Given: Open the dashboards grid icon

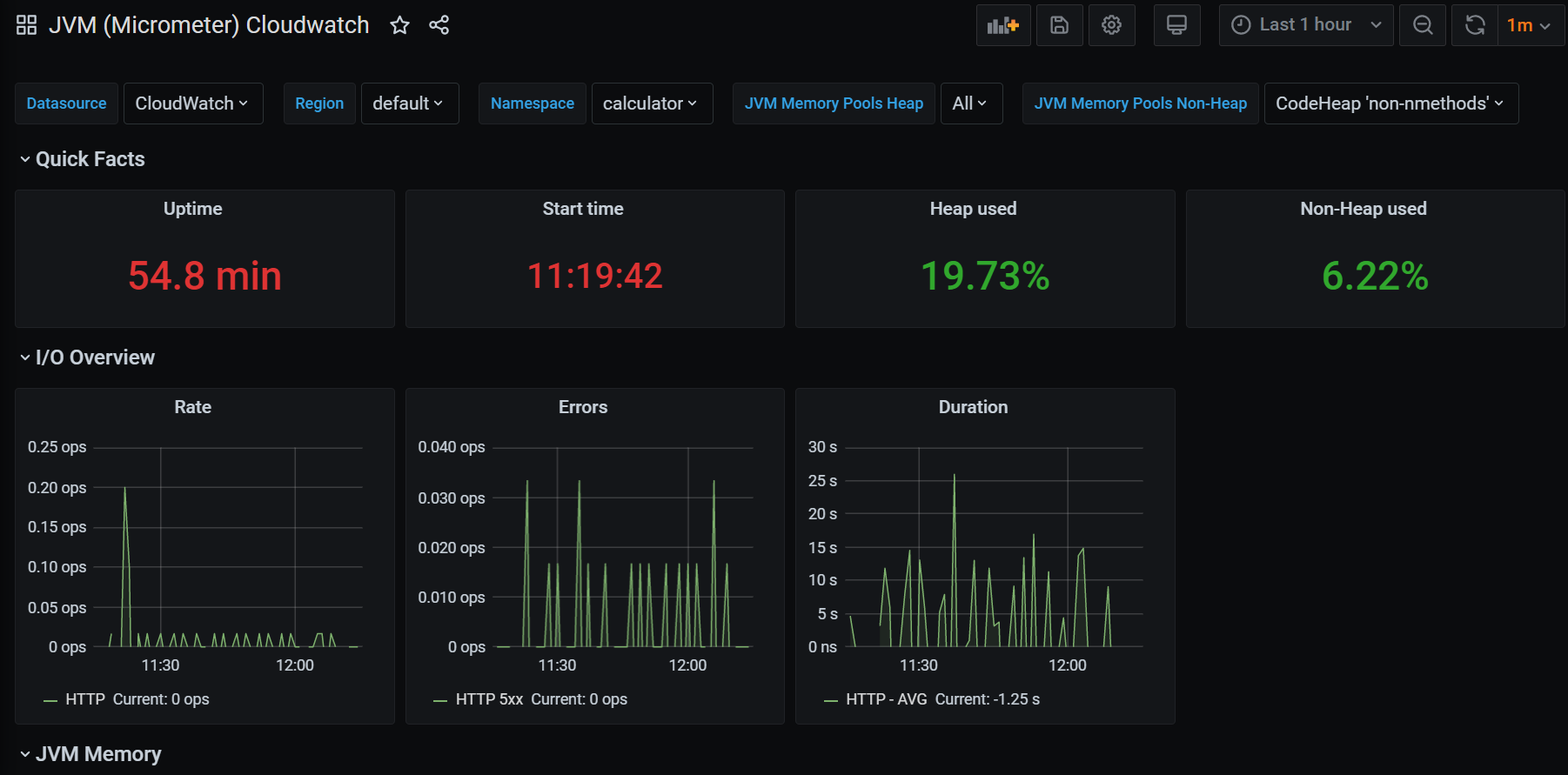Looking at the screenshot, I should [27, 25].
